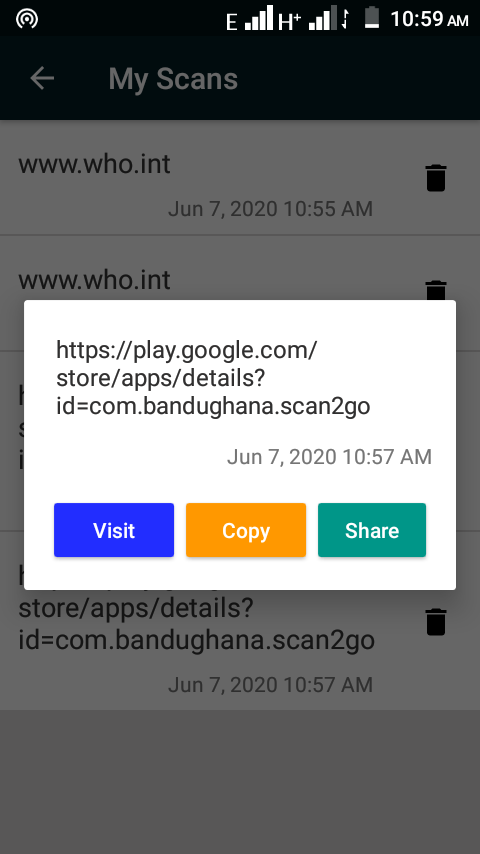Click the blue Visit button
Viewport: 480px width, 854px height.
tap(114, 530)
